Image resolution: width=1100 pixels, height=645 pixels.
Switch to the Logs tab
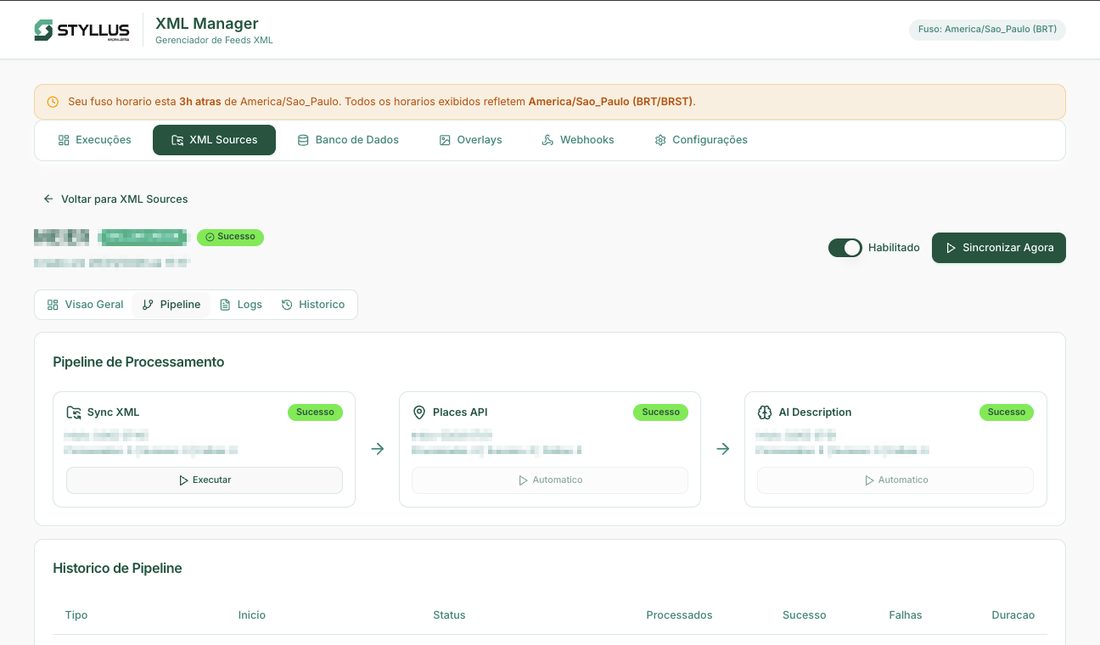click(x=241, y=303)
